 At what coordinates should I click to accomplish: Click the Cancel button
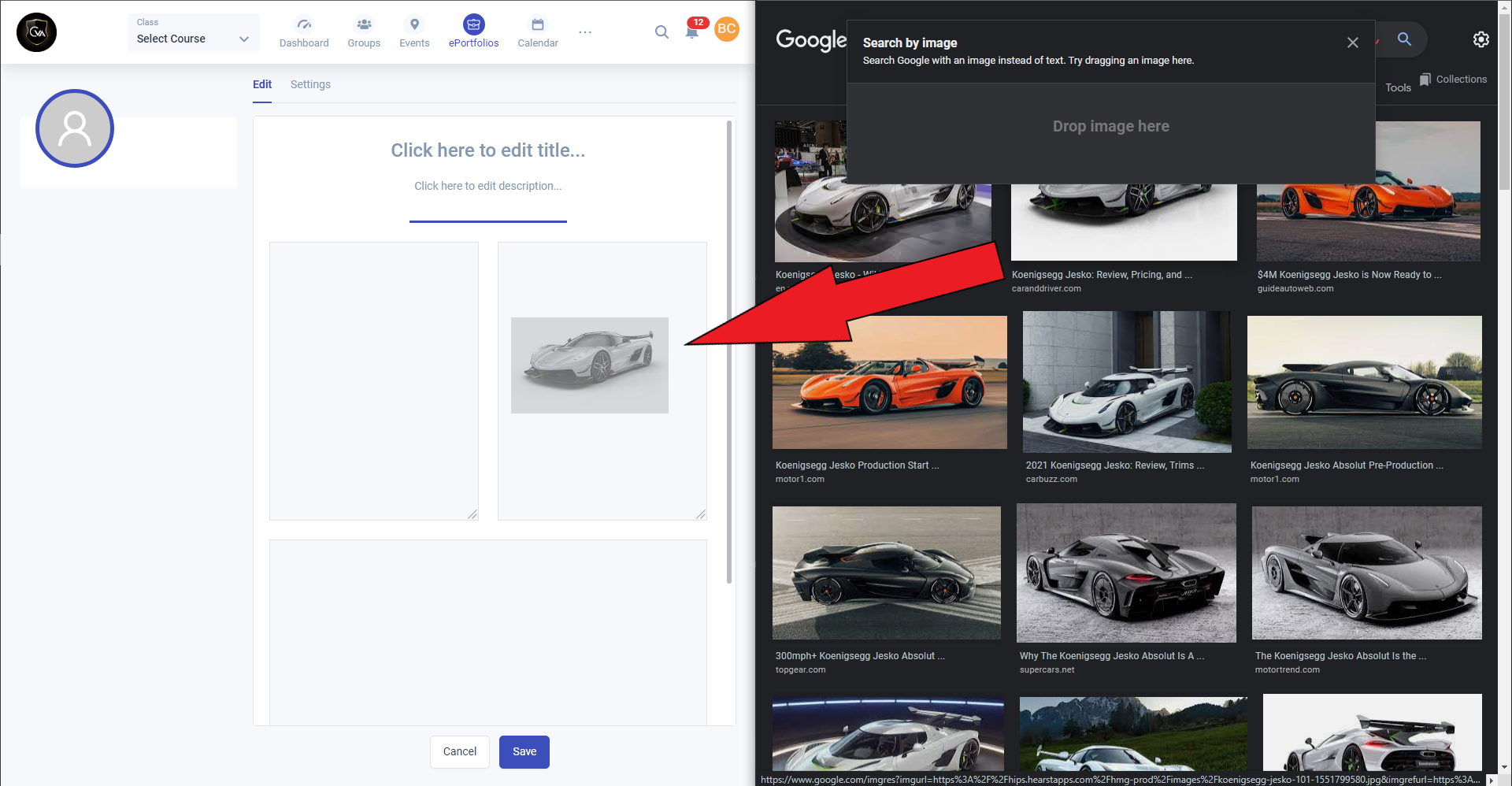tap(460, 752)
